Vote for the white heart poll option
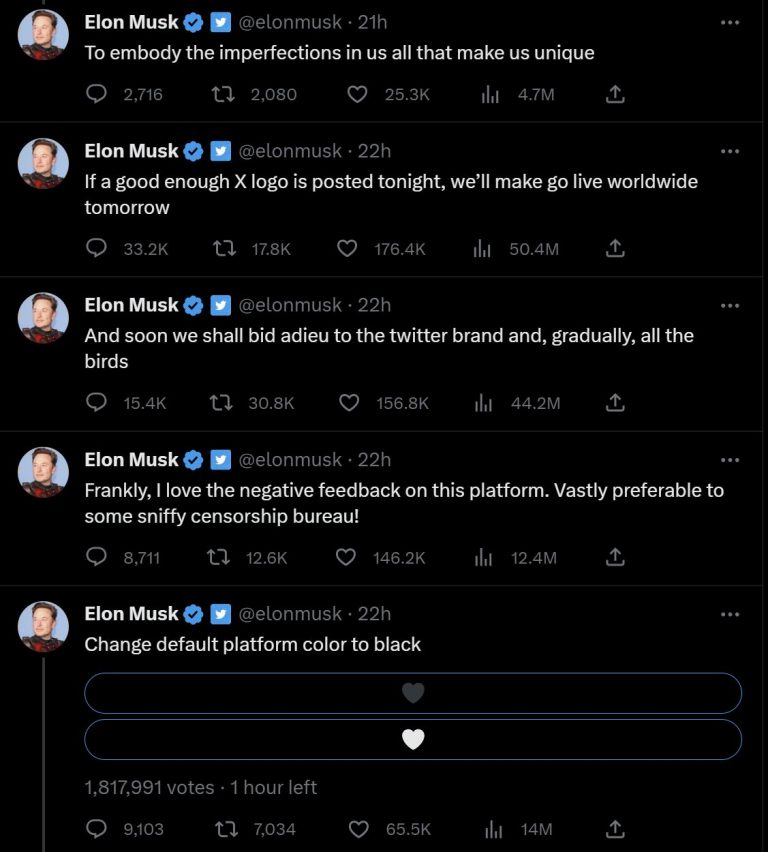Image resolution: width=768 pixels, height=852 pixels. pyautogui.click(x=413, y=740)
